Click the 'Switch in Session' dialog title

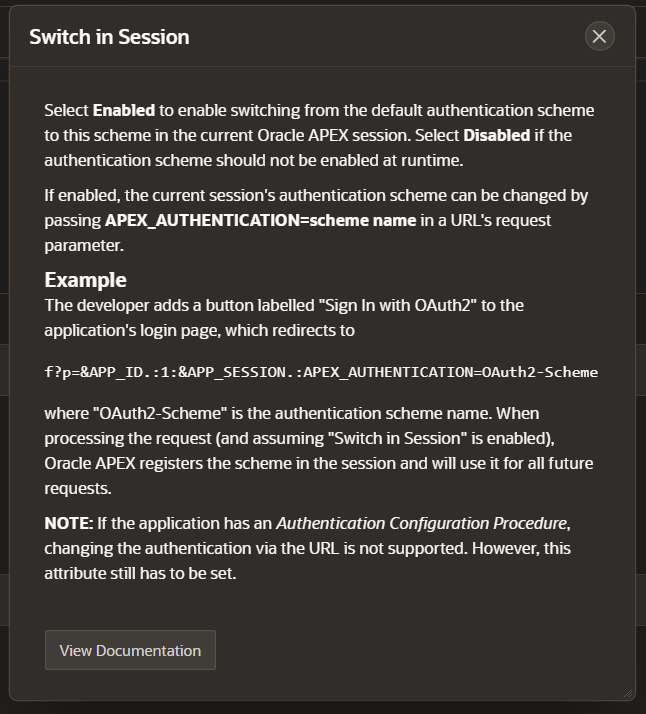point(109,37)
